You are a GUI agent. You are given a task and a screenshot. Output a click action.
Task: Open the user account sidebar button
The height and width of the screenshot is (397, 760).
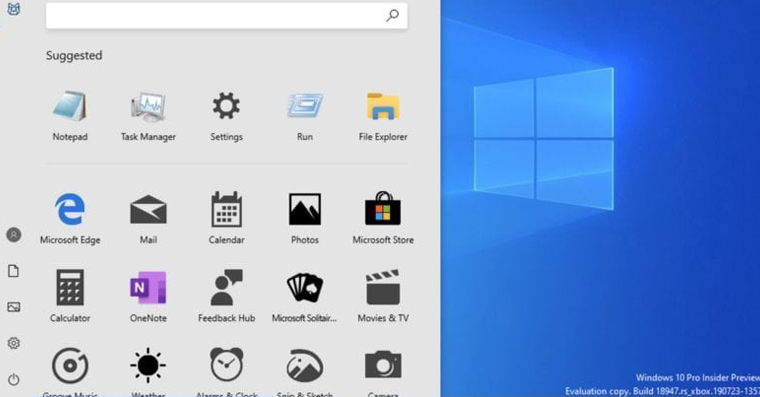coord(14,235)
